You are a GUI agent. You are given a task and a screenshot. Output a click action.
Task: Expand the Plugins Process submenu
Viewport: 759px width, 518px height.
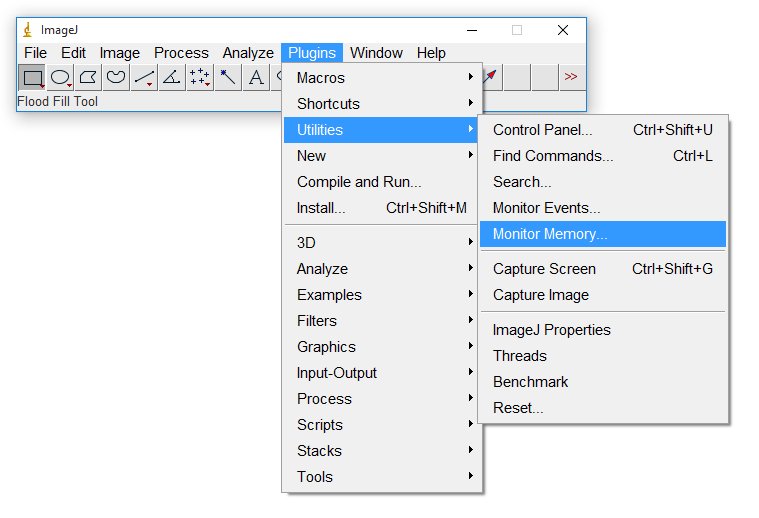382,399
